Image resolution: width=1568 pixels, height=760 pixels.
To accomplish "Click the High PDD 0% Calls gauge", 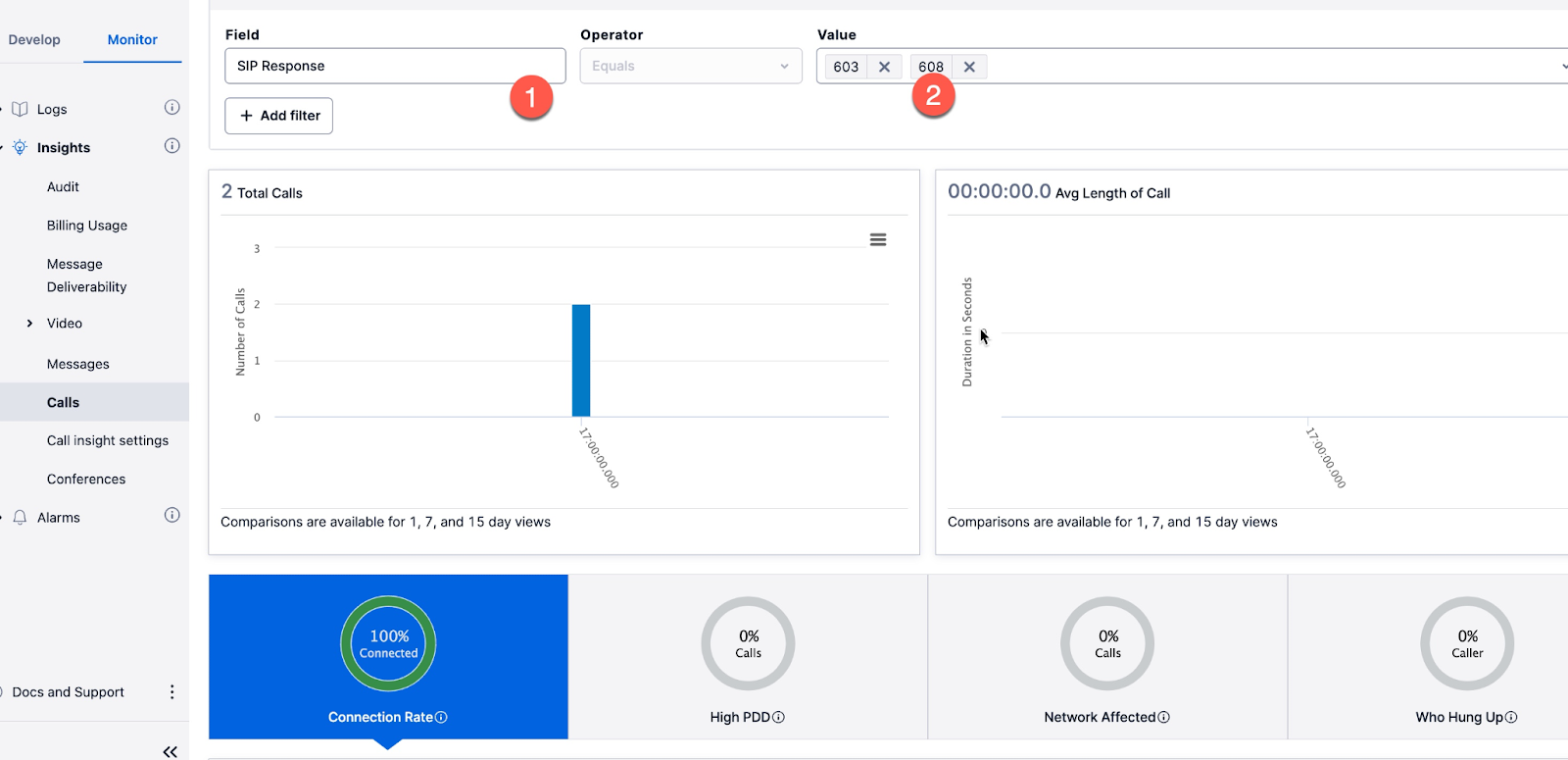I will (x=748, y=643).
